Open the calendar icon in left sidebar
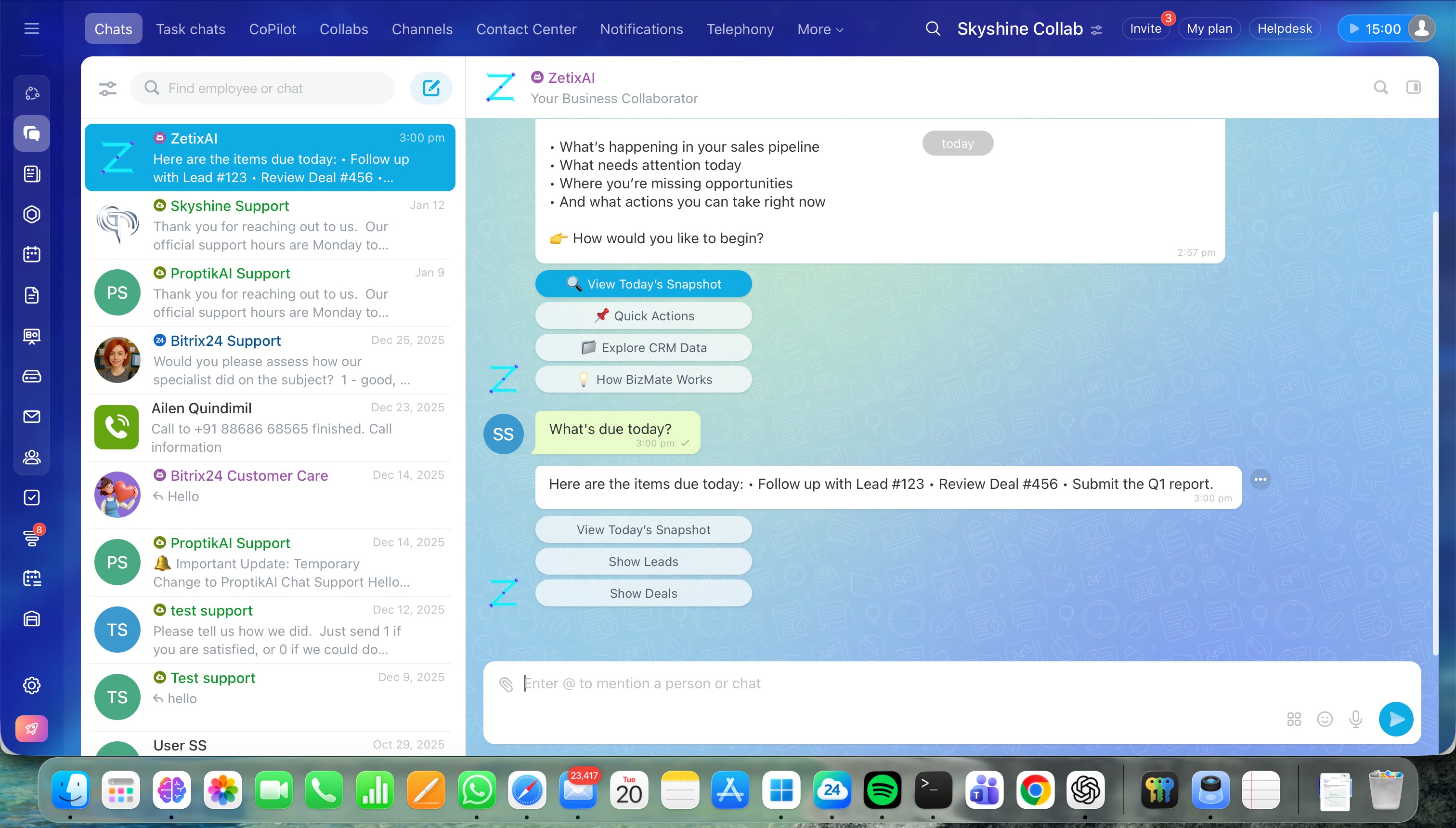 pyautogui.click(x=32, y=254)
